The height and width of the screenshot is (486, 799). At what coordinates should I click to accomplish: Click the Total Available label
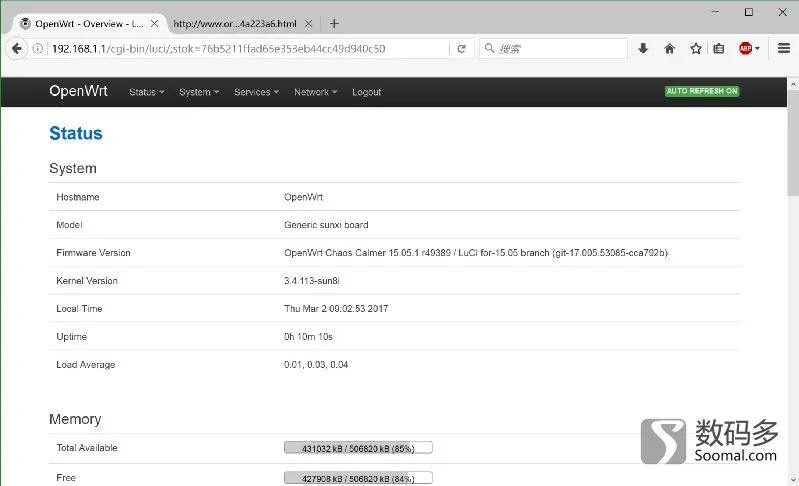click(87, 448)
